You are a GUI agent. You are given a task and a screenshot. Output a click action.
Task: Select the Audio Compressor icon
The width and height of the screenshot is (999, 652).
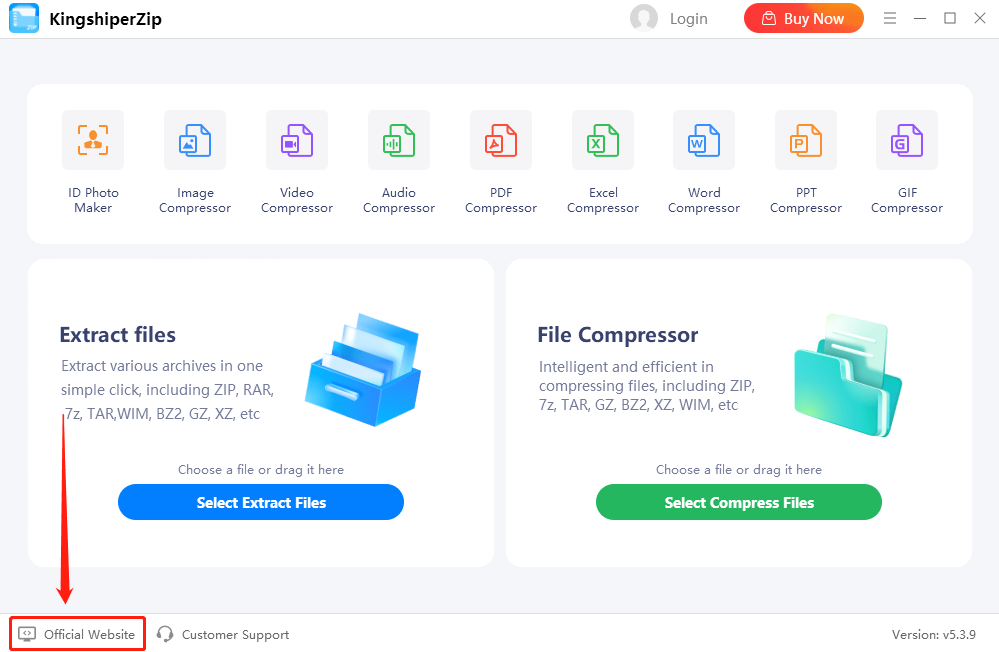(x=399, y=140)
